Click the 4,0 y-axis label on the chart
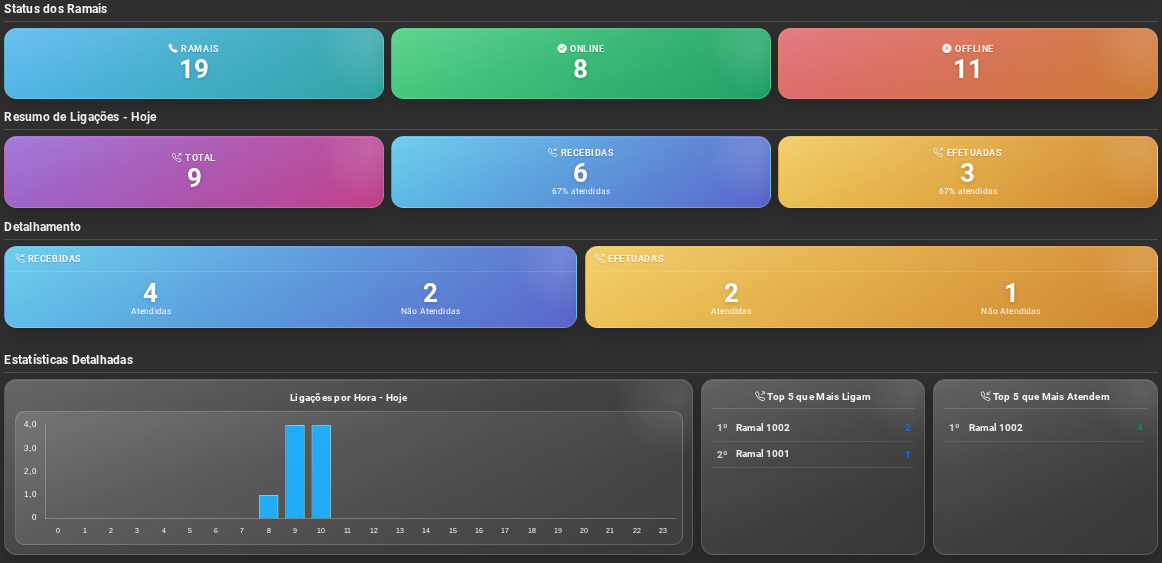 pos(30,424)
